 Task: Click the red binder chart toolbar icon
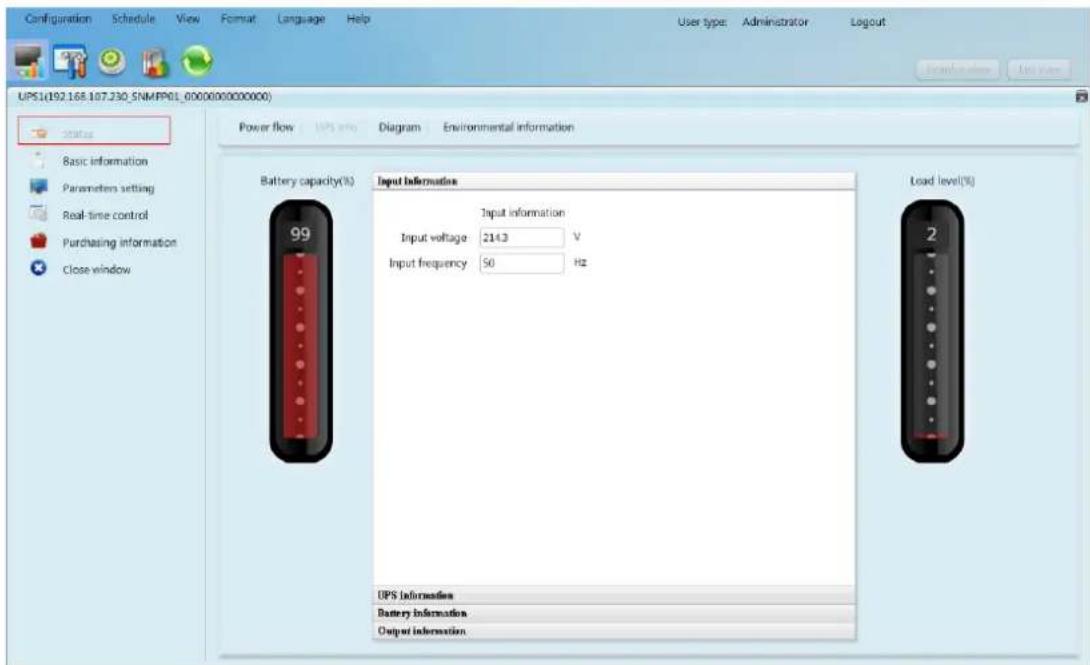[156, 63]
